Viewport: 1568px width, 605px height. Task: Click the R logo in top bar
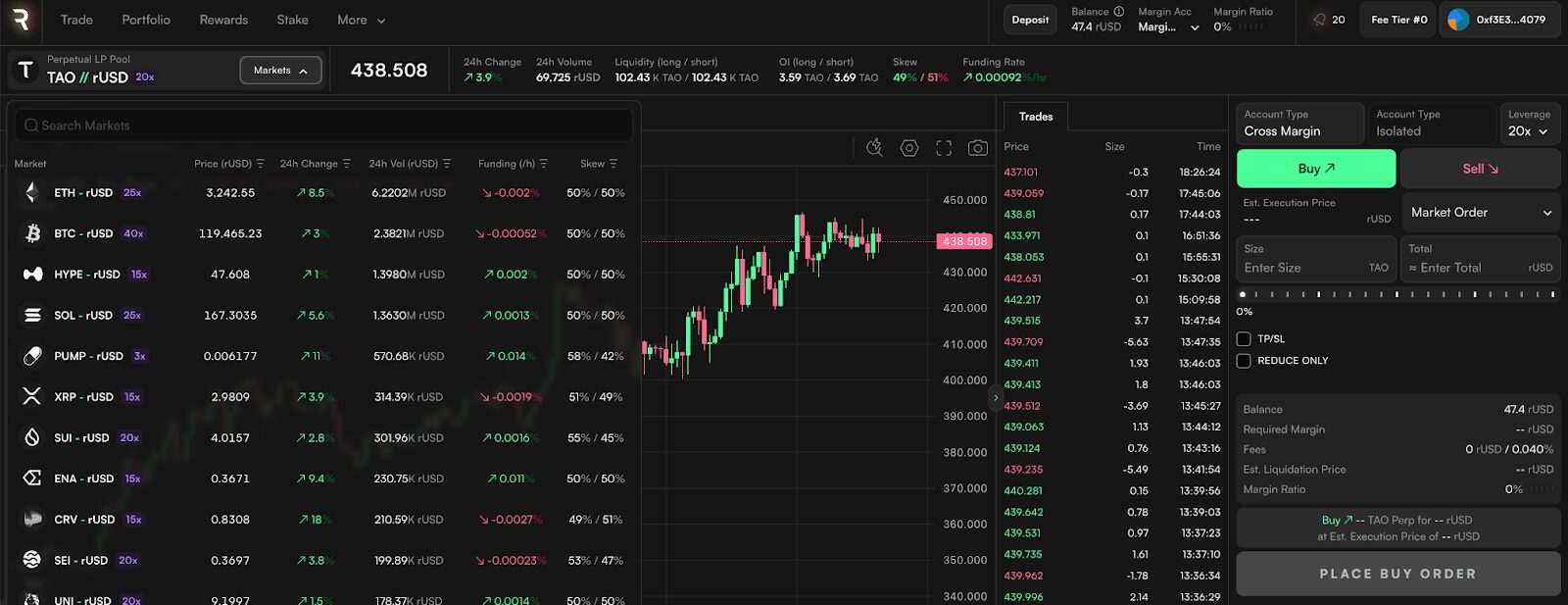pos(21,19)
